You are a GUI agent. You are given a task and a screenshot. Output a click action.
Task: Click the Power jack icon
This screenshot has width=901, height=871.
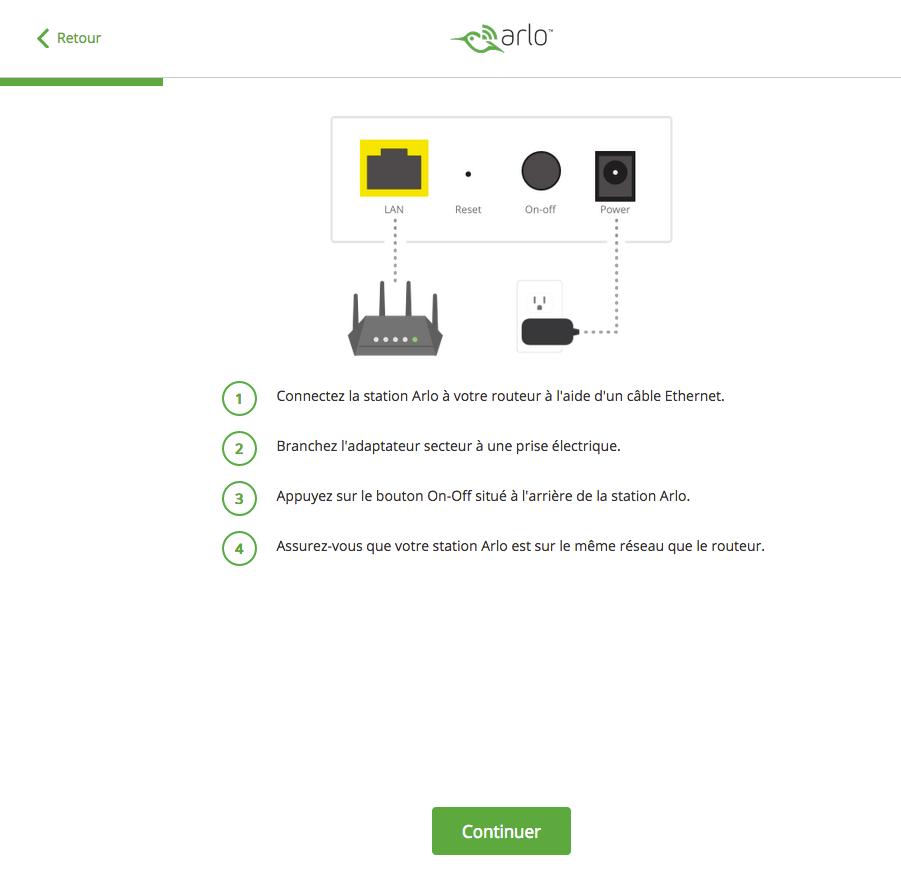coord(615,176)
